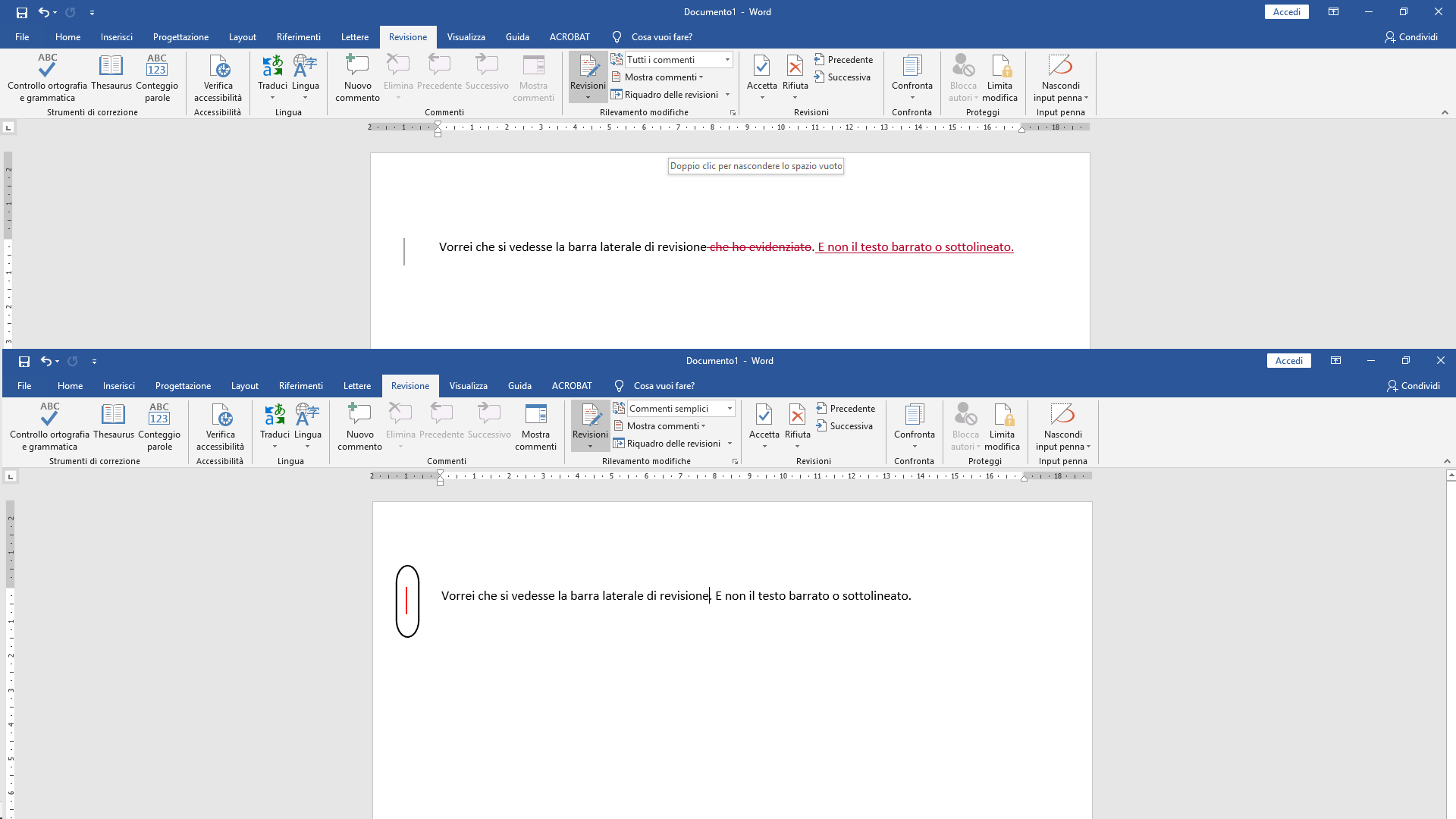Switch to ACROBAT tab in the lower window
Viewport: 1456px width, 819px height.
pos(572,386)
